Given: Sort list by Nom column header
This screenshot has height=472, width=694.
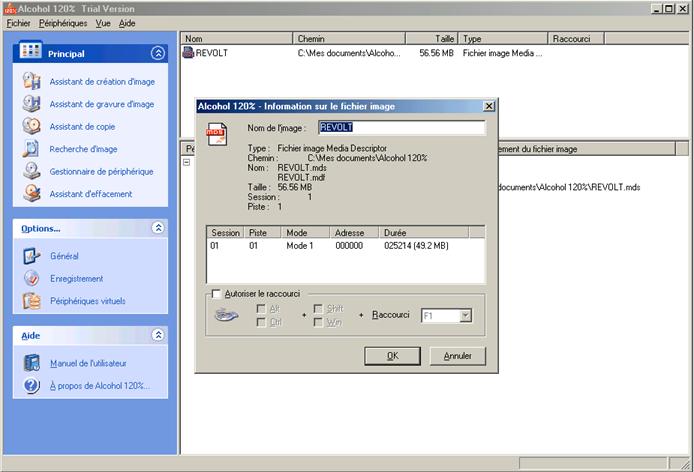Looking at the screenshot, I should (237, 39).
